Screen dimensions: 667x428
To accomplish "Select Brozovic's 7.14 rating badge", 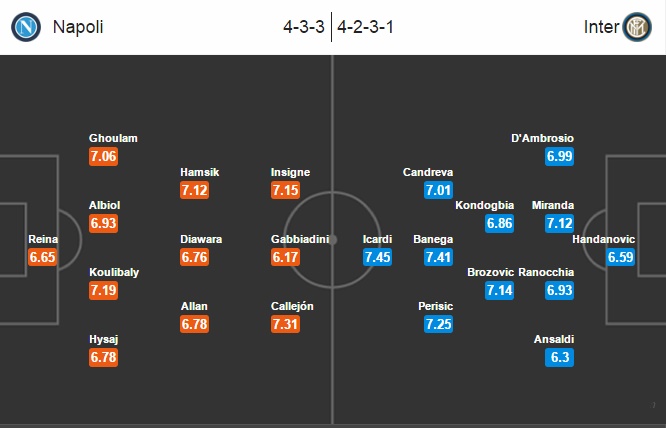I will click(x=499, y=291).
